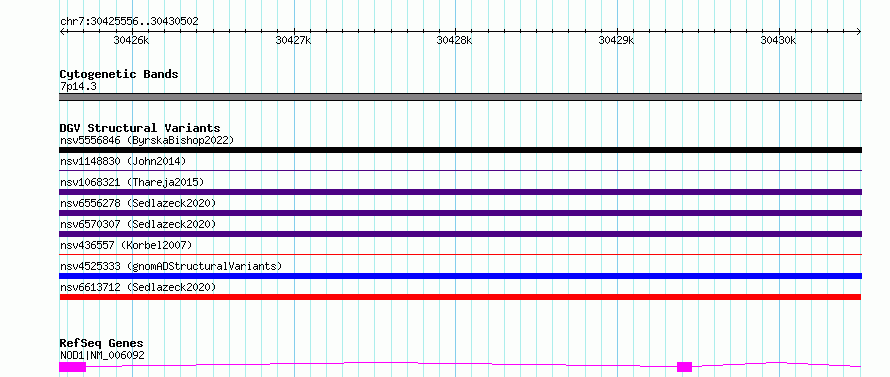This screenshot has height=377, width=890.
Task: Open variant label nsv5556846 (ByrskaBishop2022)
Action: tap(147, 140)
